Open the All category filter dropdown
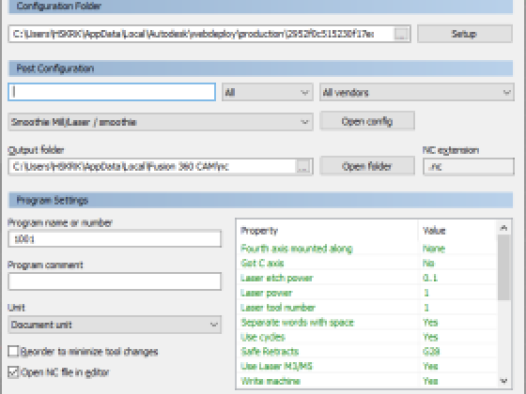Screen dimensions: 526x394 pyautogui.click(x=267, y=92)
